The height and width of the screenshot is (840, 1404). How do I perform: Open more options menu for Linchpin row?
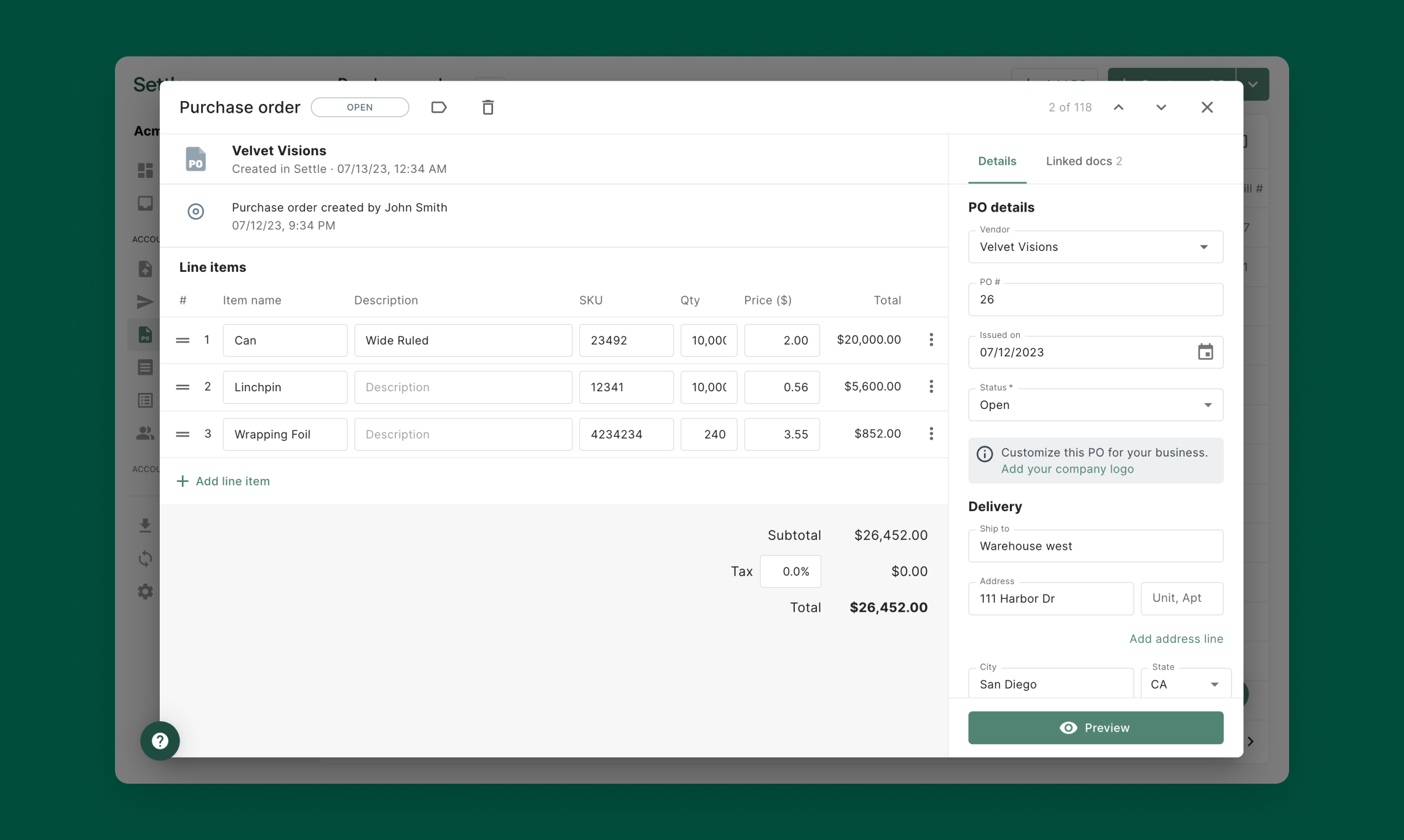point(931,387)
